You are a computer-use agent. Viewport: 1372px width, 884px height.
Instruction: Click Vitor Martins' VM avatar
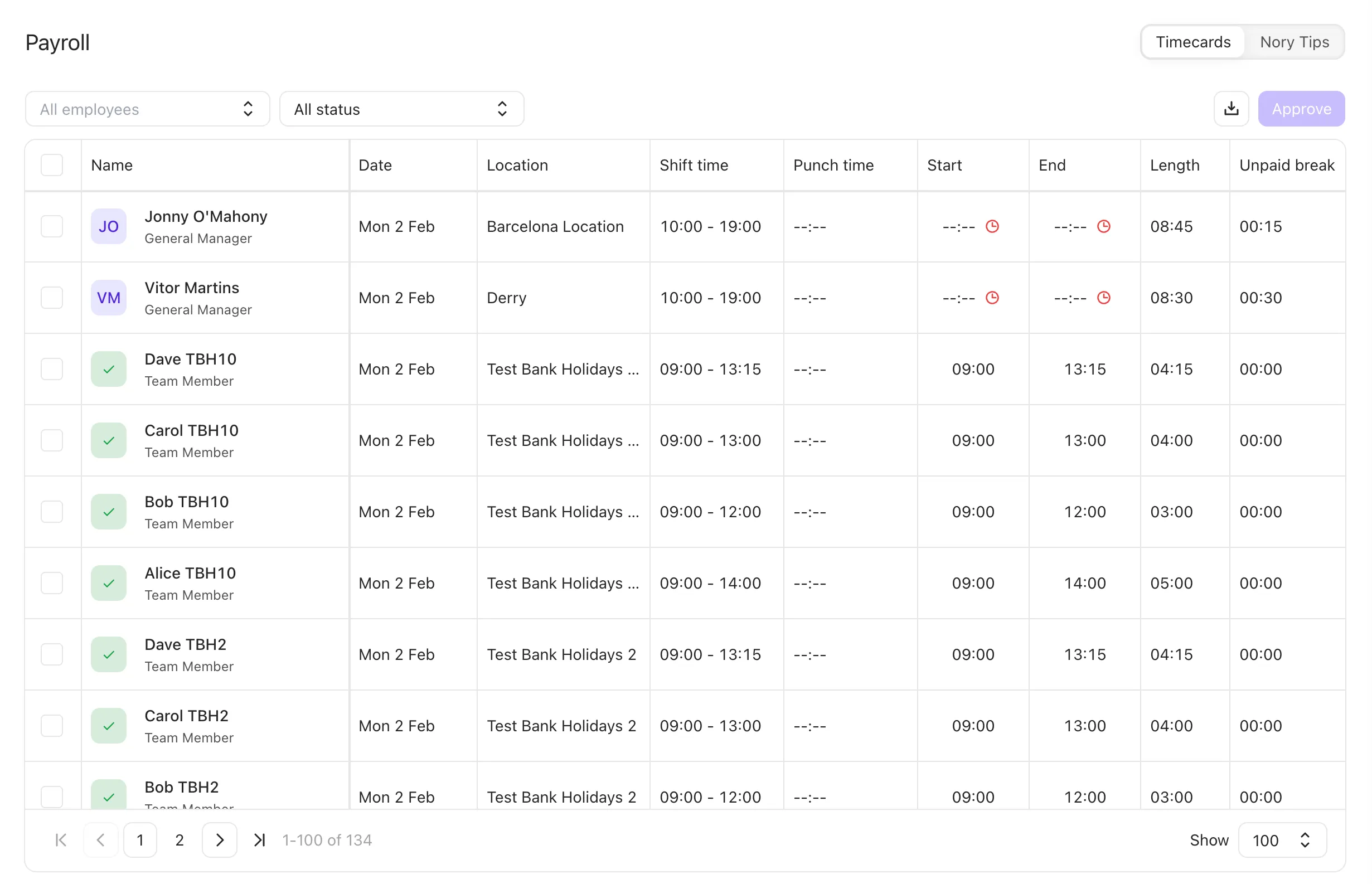click(x=109, y=298)
